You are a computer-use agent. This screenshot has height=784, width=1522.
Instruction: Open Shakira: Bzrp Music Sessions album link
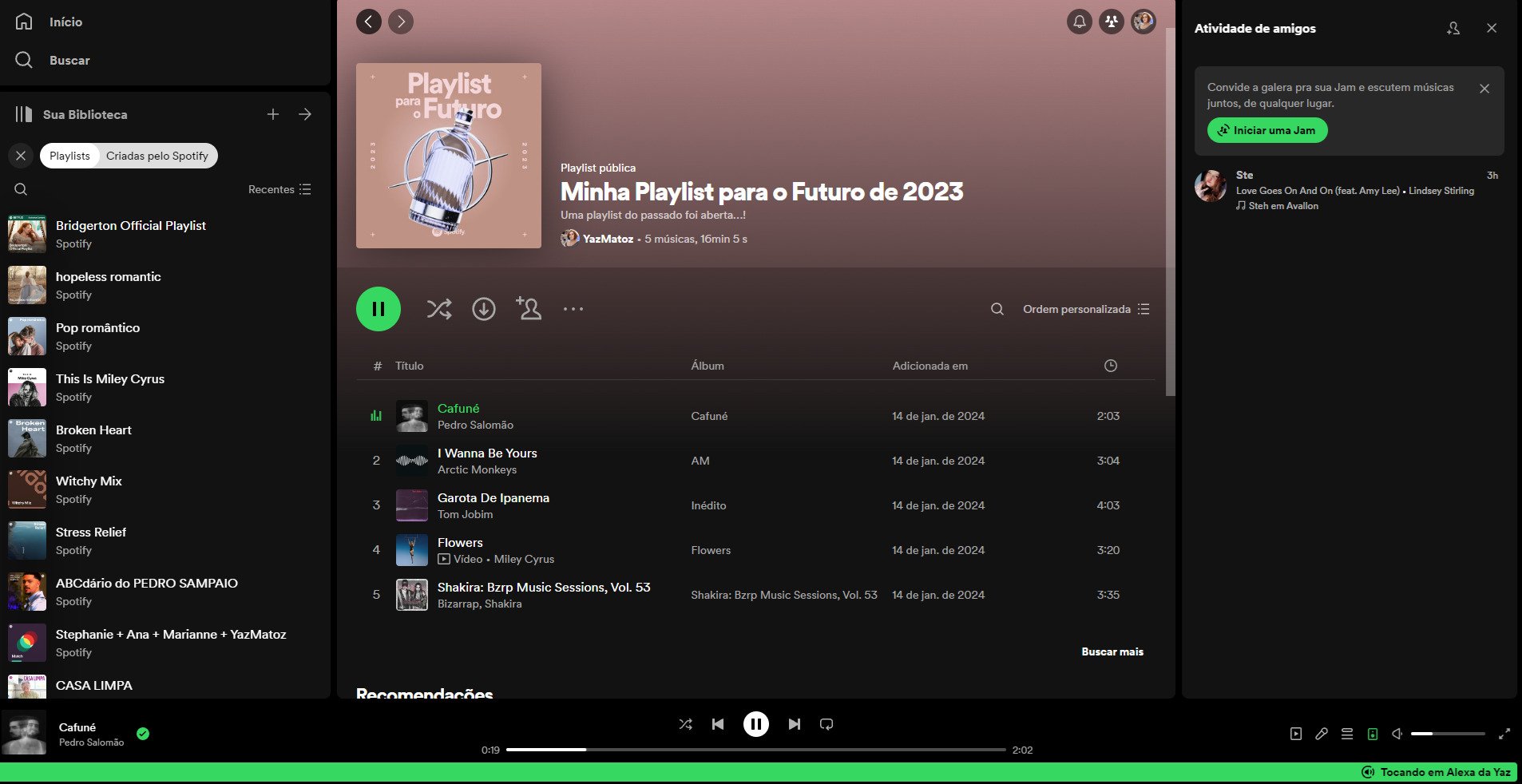pos(784,595)
